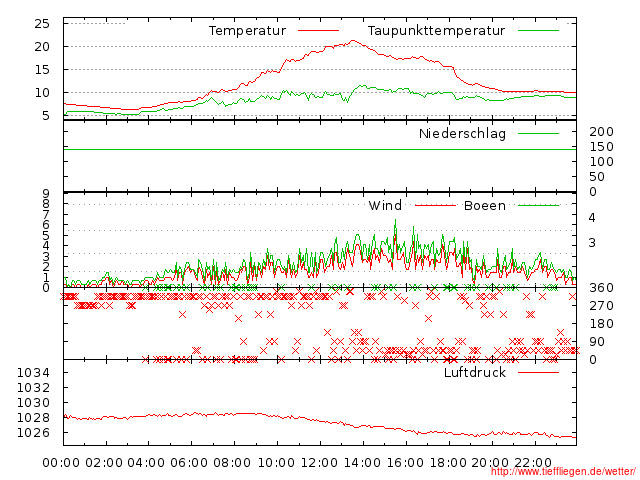The width and height of the screenshot is (640, 480).
Task: Click the green line sample beside Niederschlag
Action: tap(538, 134)
